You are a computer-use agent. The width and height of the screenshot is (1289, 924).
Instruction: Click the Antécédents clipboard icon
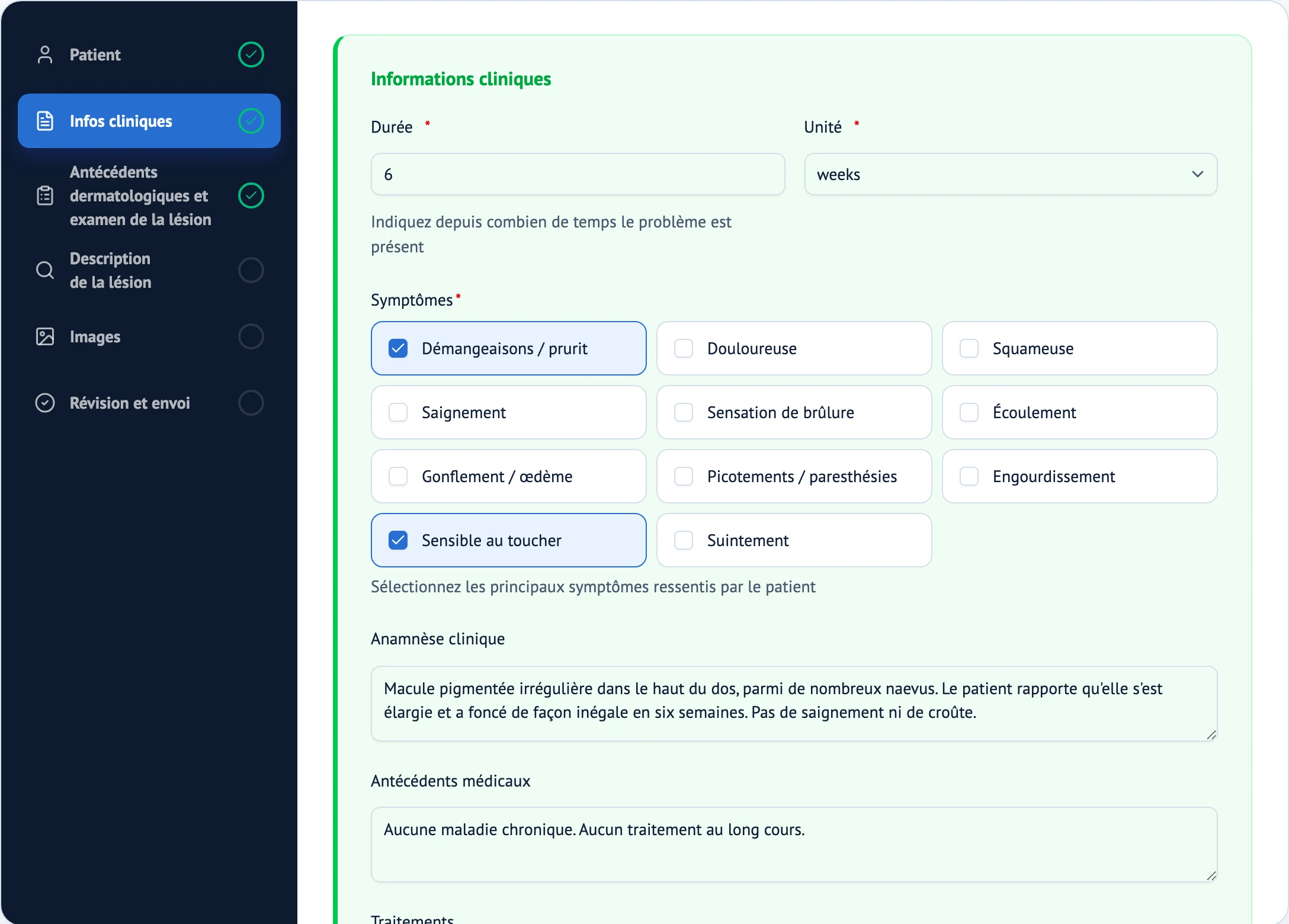[x=45, y=195]
